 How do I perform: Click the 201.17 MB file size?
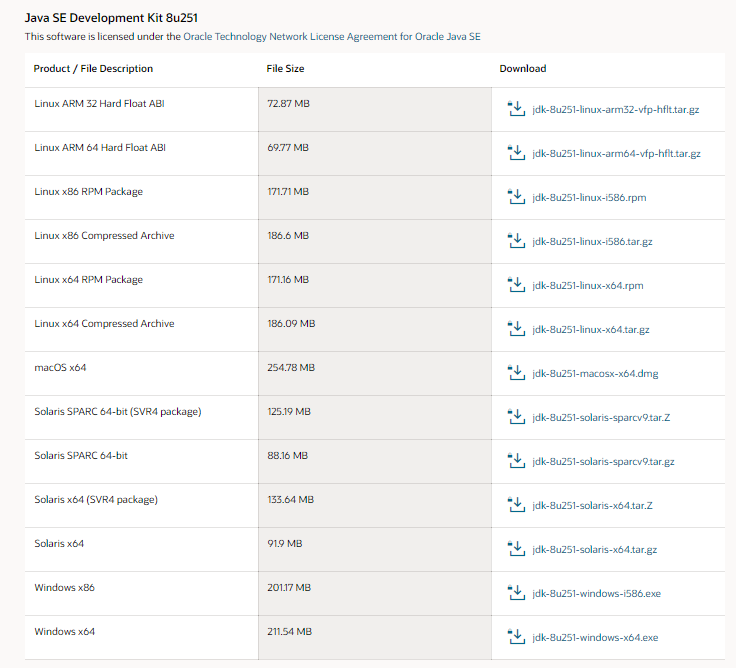289,587
